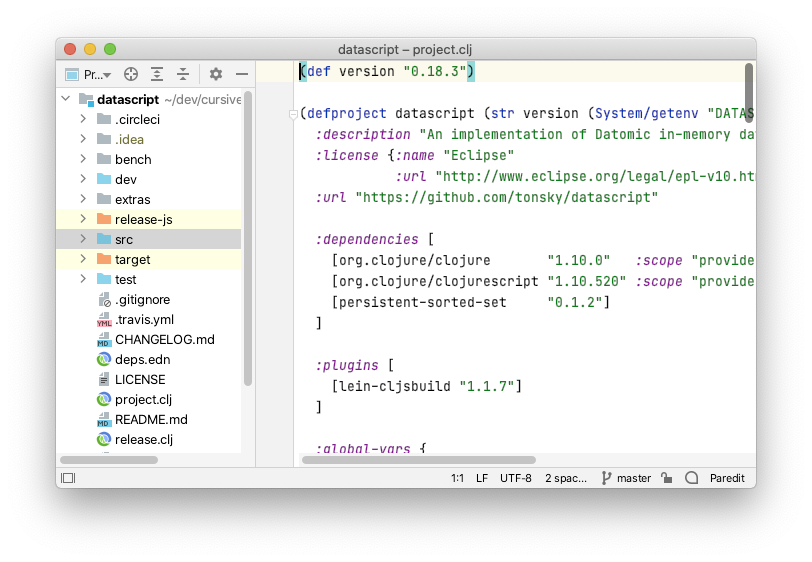Select the extras folder icon
This screenshot has width=812, height=562.
tap(104, 199)
